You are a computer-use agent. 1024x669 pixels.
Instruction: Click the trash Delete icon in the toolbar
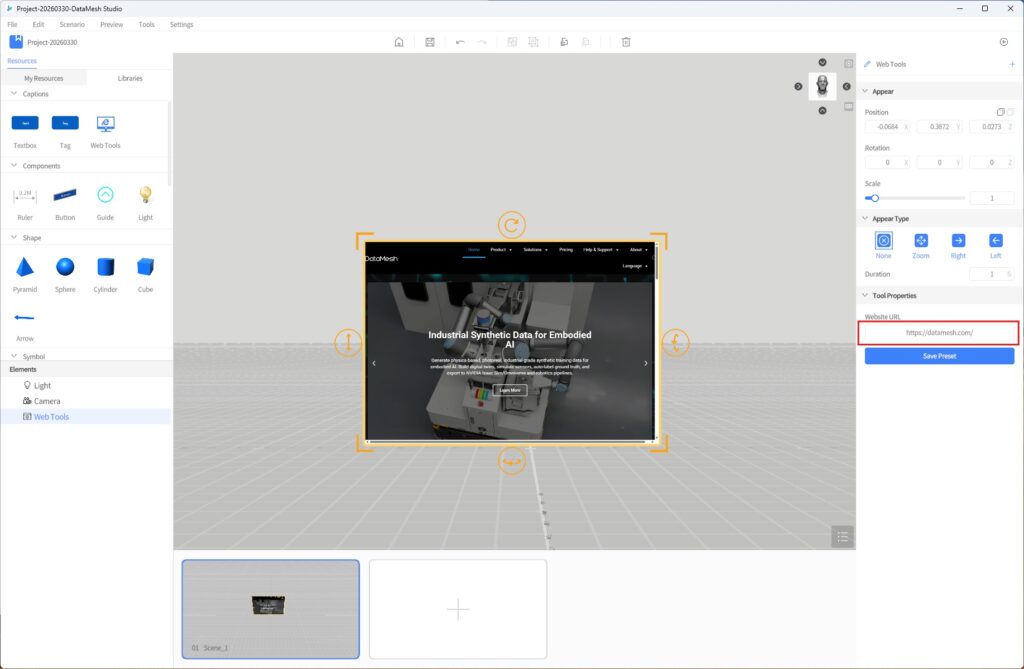[x=626, y=42]
